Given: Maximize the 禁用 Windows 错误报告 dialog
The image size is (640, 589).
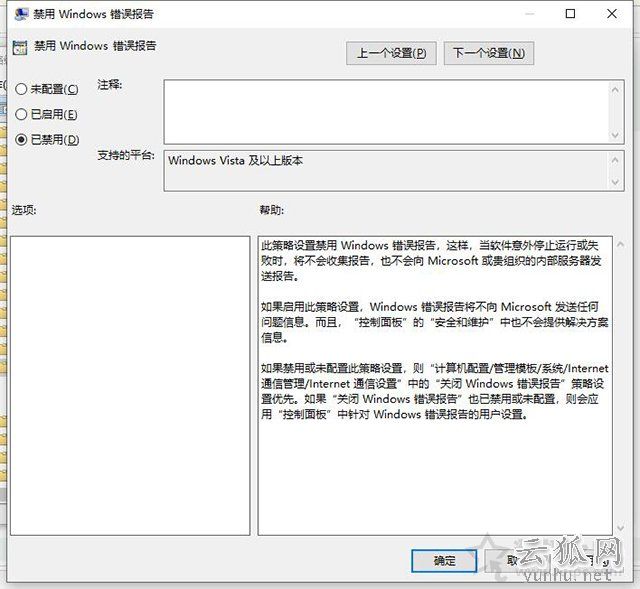Looking at the screenshot, I should (570, 14).
